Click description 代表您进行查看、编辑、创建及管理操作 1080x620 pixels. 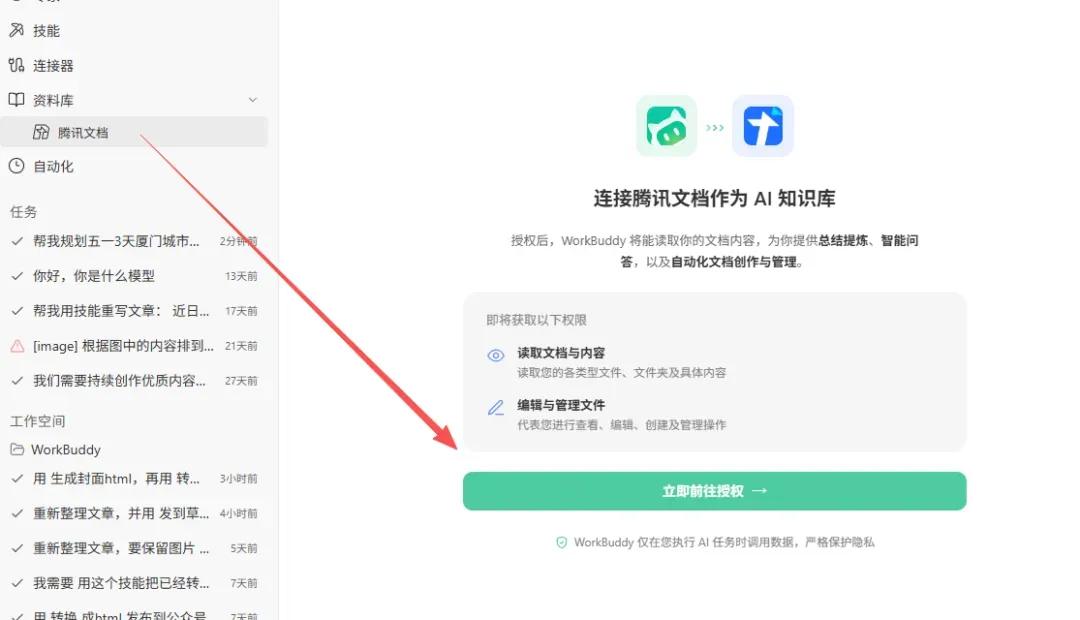coord(621,425)
